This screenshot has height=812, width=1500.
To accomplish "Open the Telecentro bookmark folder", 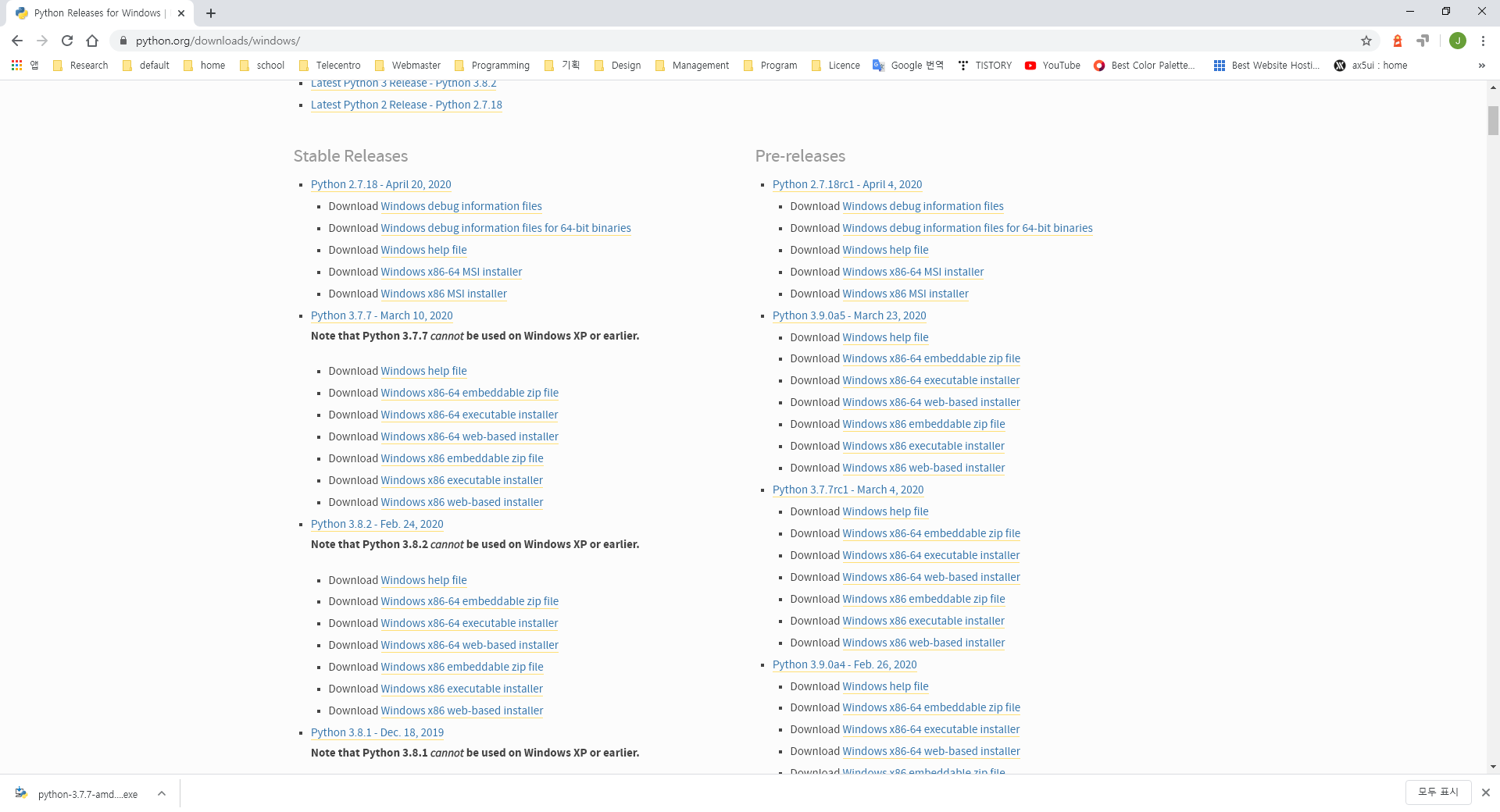I will 330,66.
